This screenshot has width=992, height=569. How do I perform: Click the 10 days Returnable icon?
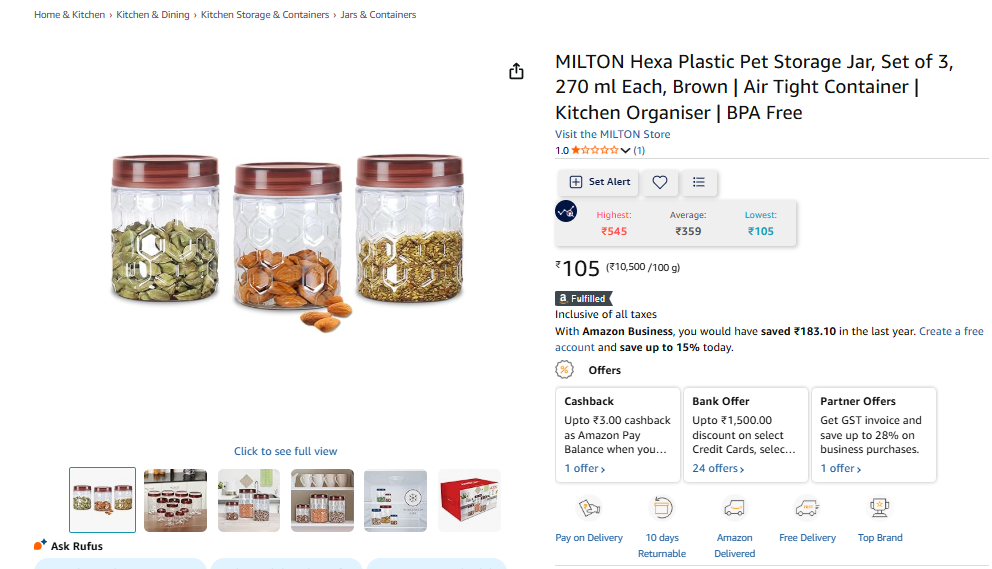(x=661, y=508)
